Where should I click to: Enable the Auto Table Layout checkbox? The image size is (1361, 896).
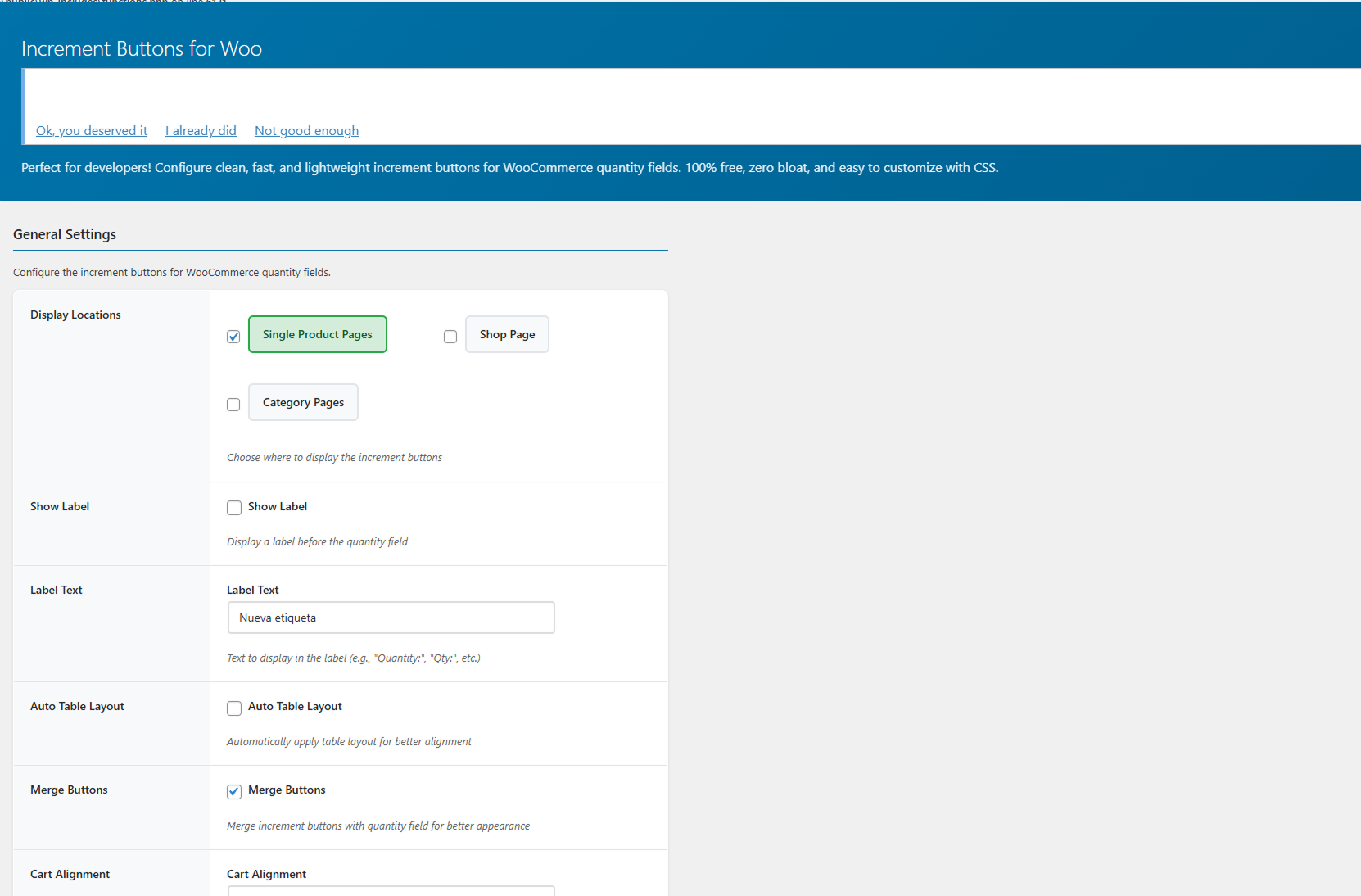(x=234, y=708)
